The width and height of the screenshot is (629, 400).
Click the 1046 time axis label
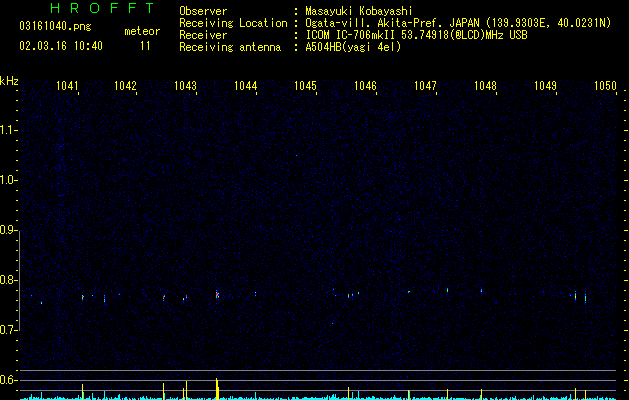tap(365, 85)
